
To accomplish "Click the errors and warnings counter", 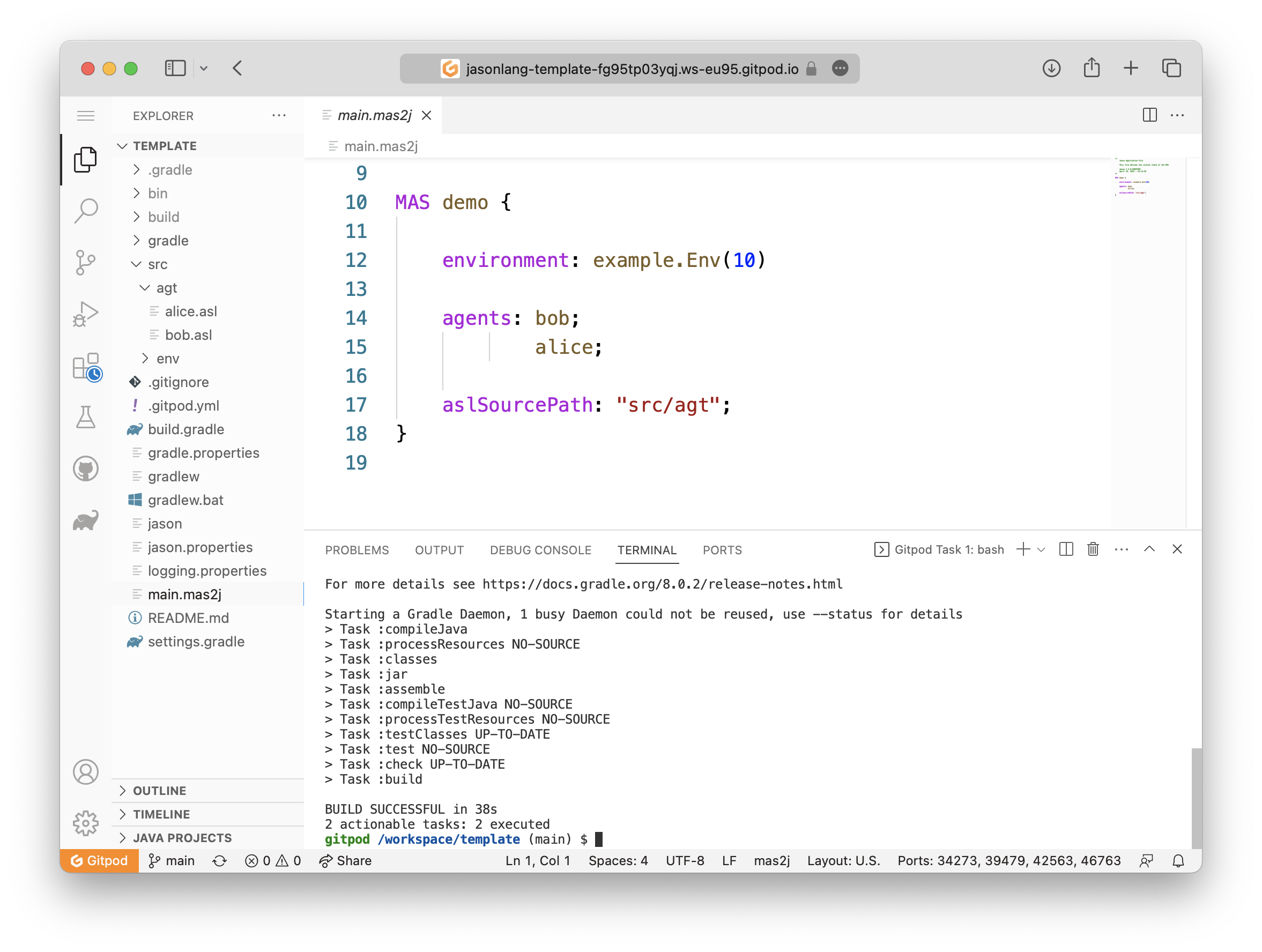I will (x=273, y=861).
